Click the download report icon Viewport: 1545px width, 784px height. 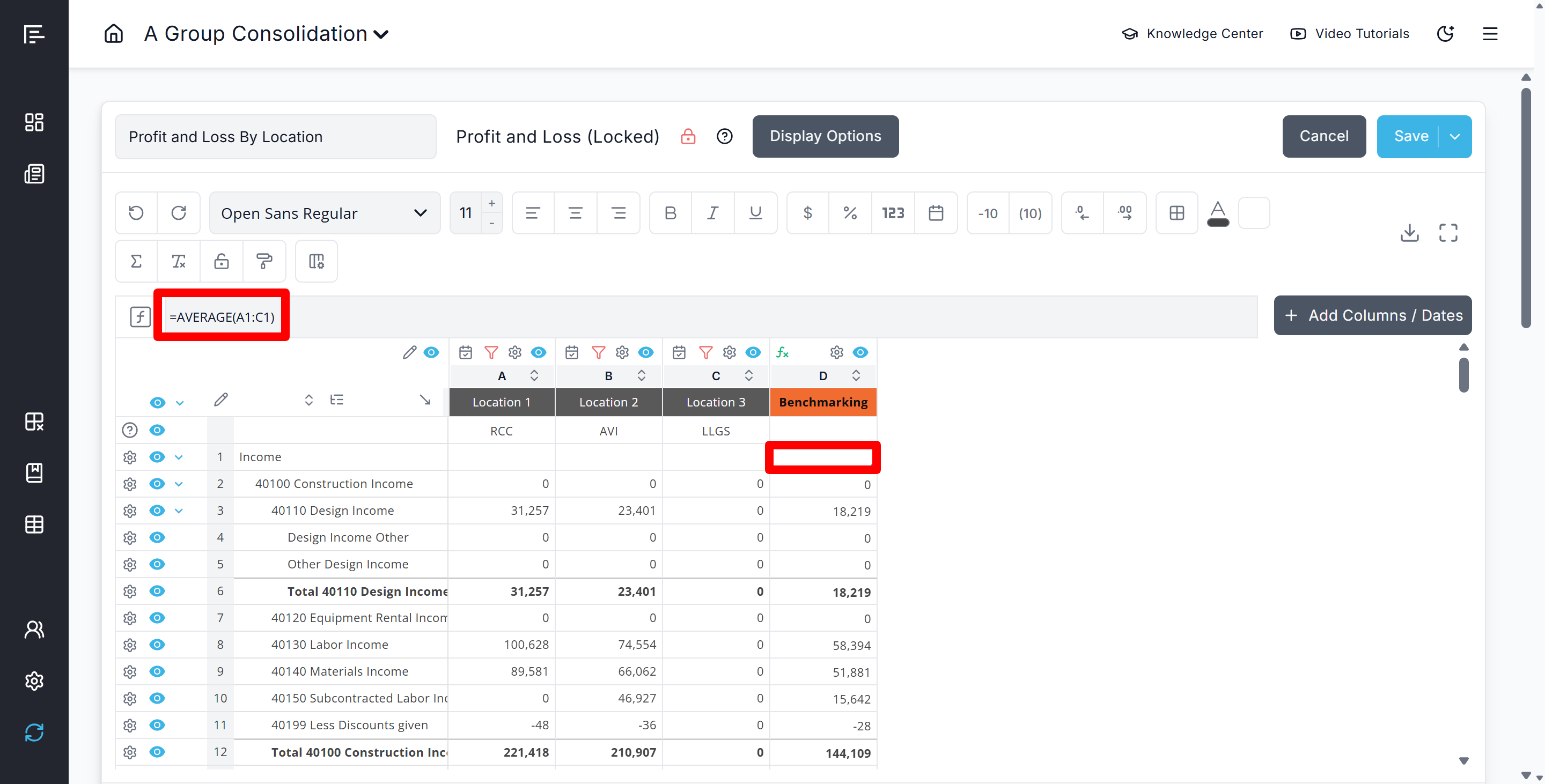click(1409, 233)
